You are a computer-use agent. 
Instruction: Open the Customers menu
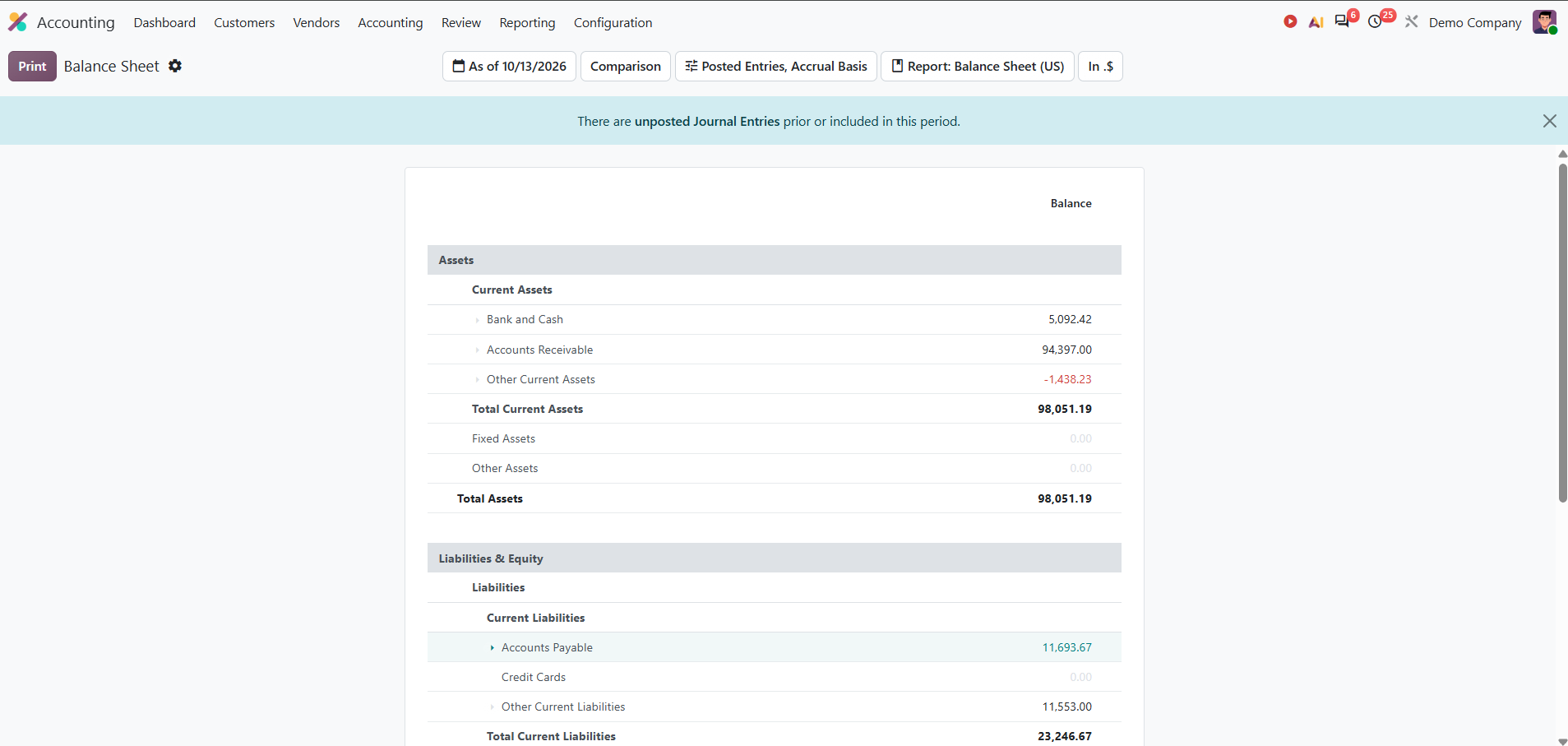click(244, 22)
